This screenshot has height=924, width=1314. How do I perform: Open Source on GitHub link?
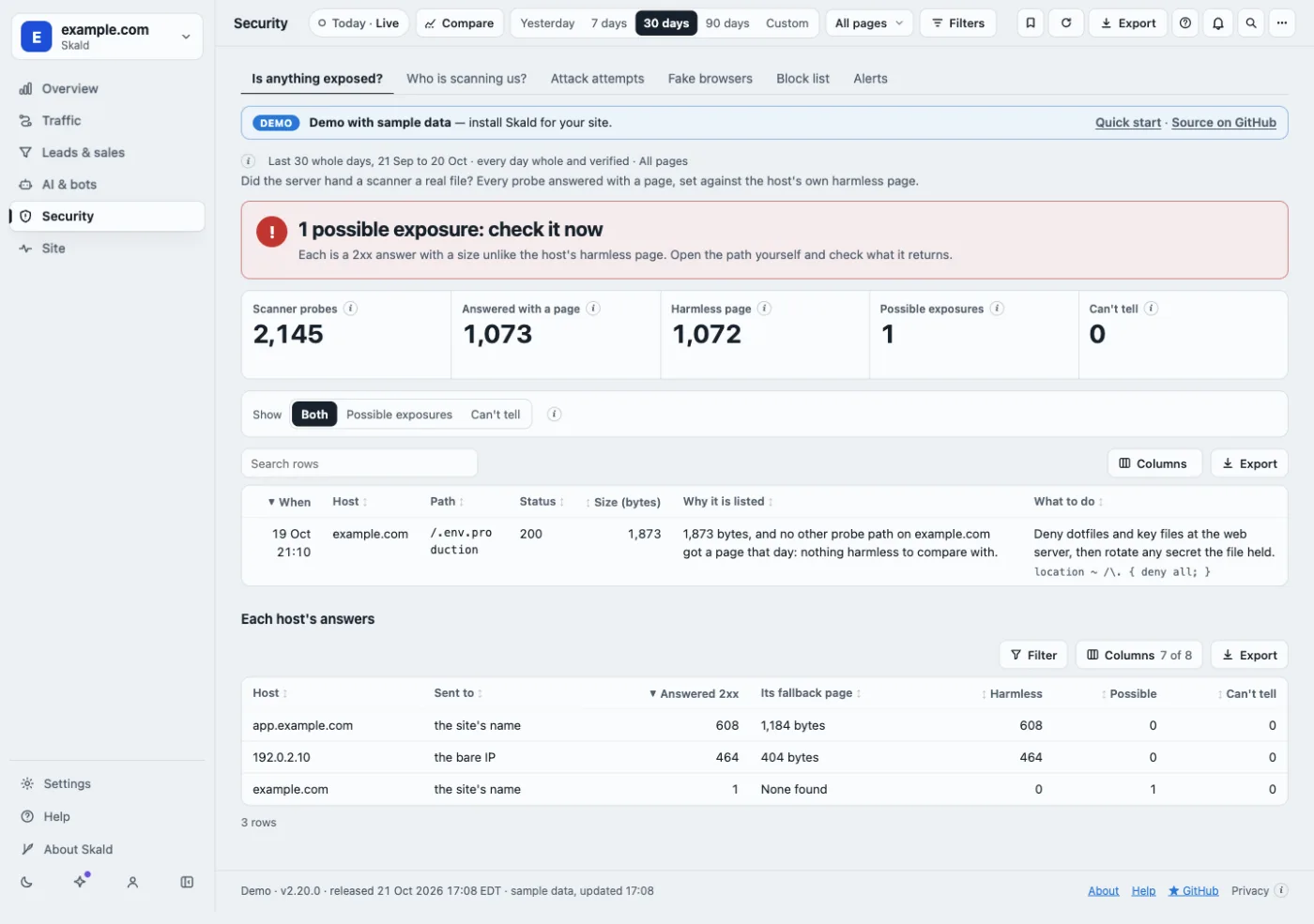coord(1224,122)
